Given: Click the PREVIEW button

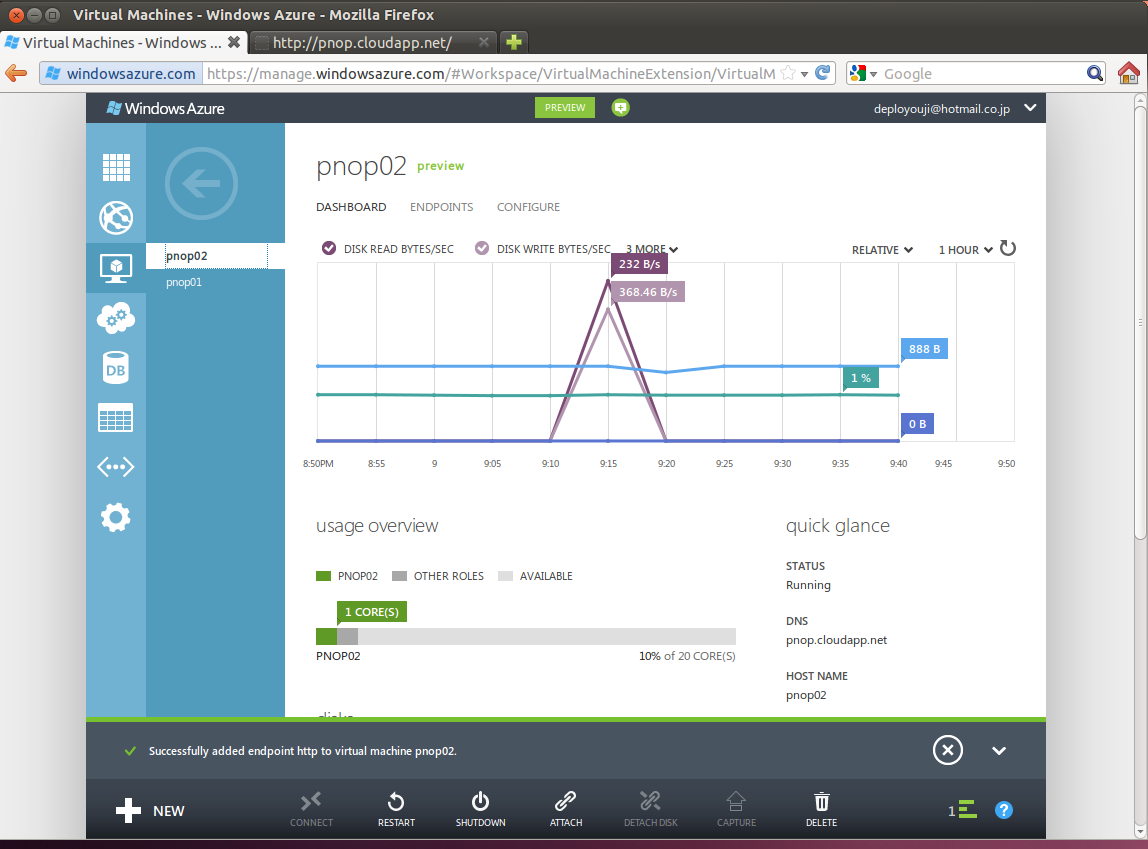Looking at the screenshot, I should point(564,108).
